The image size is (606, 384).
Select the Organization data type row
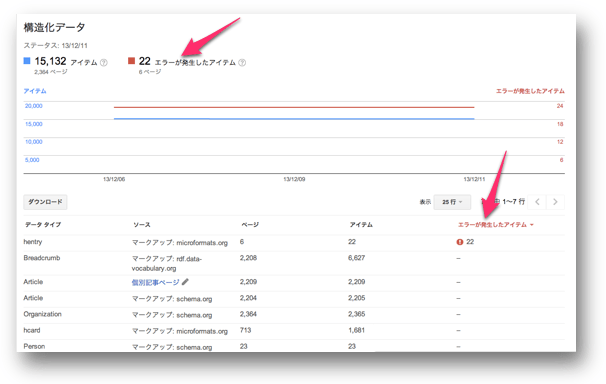click(x=294, y=315)
